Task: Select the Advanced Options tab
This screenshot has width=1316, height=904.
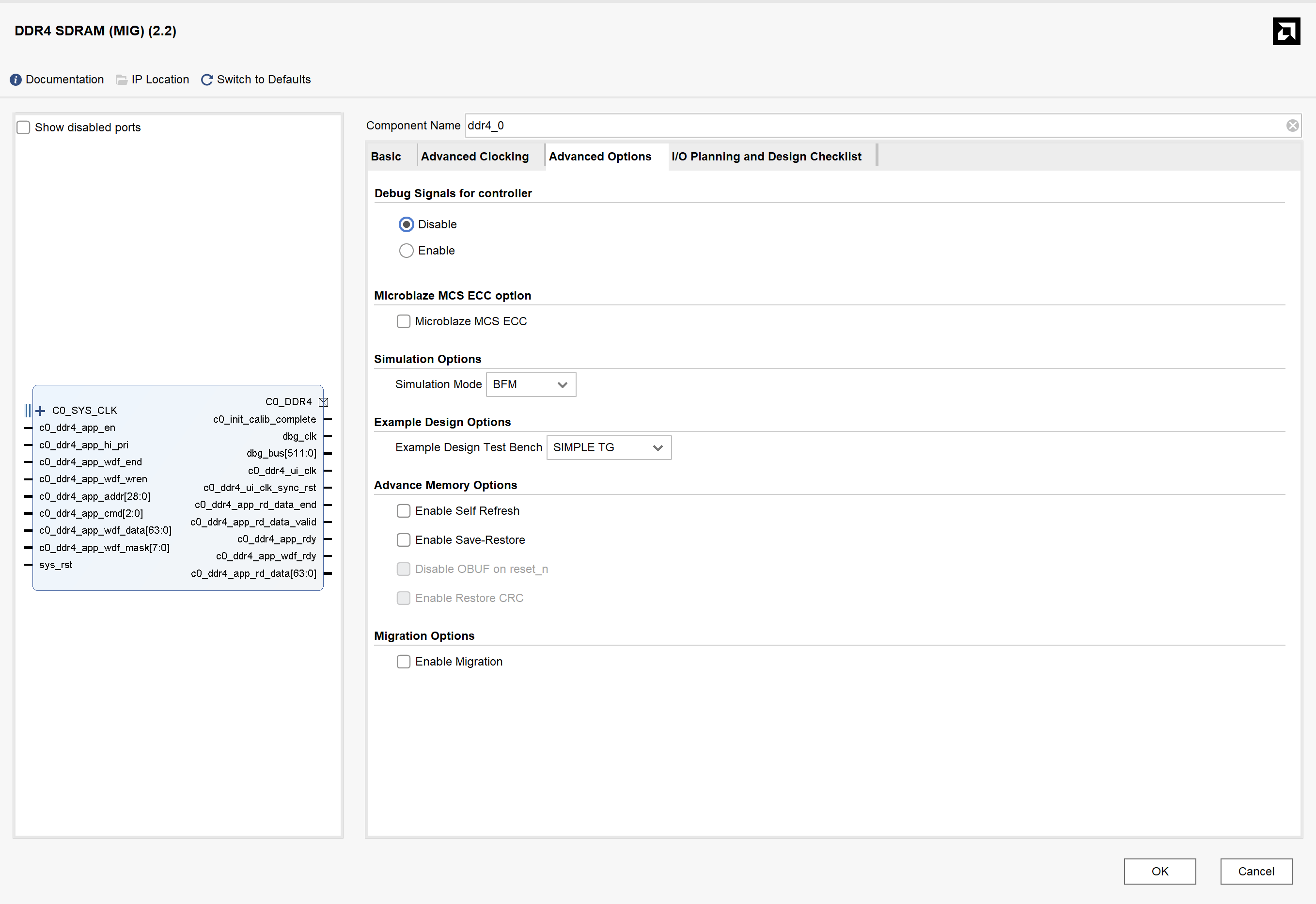Action: click(x=600, y=157)
